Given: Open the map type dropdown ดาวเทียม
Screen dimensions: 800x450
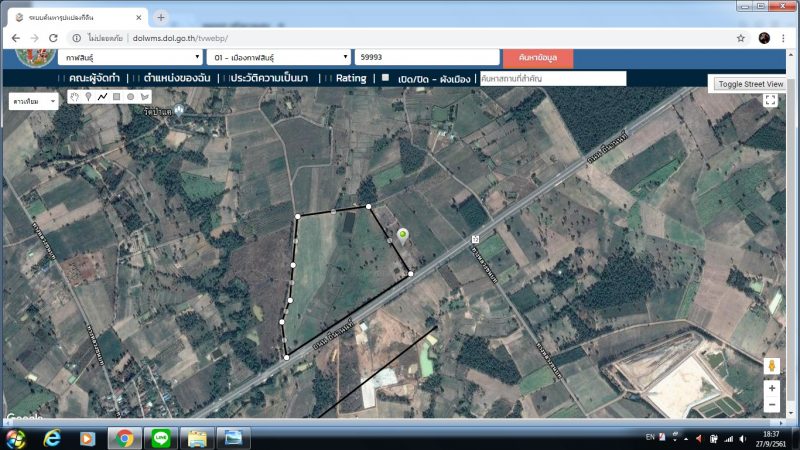Looking at the screenshot, I should (34, 102).
